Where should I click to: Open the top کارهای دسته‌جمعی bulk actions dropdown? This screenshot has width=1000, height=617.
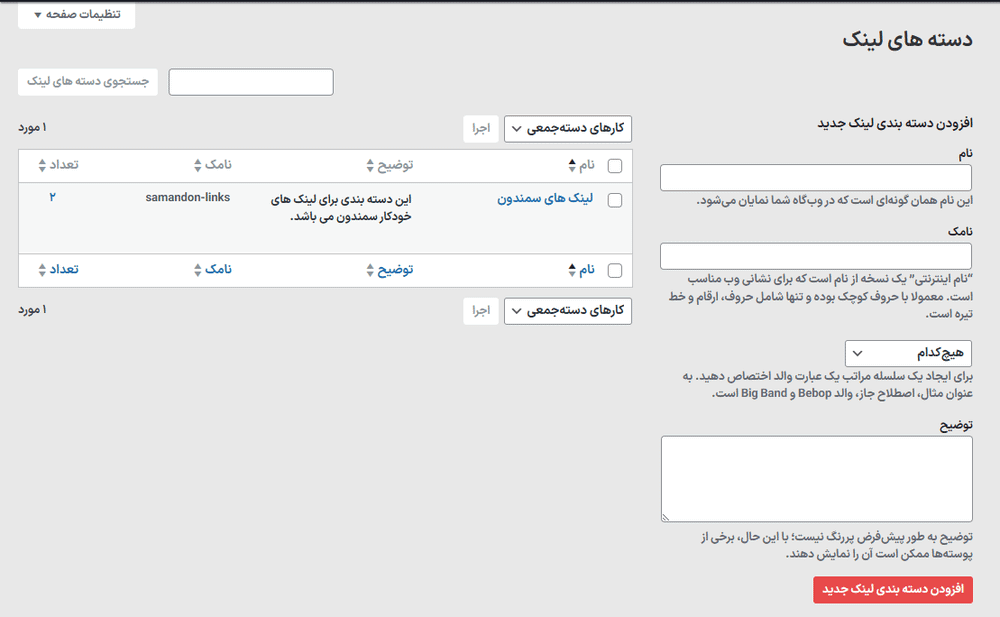click(567, 128)
